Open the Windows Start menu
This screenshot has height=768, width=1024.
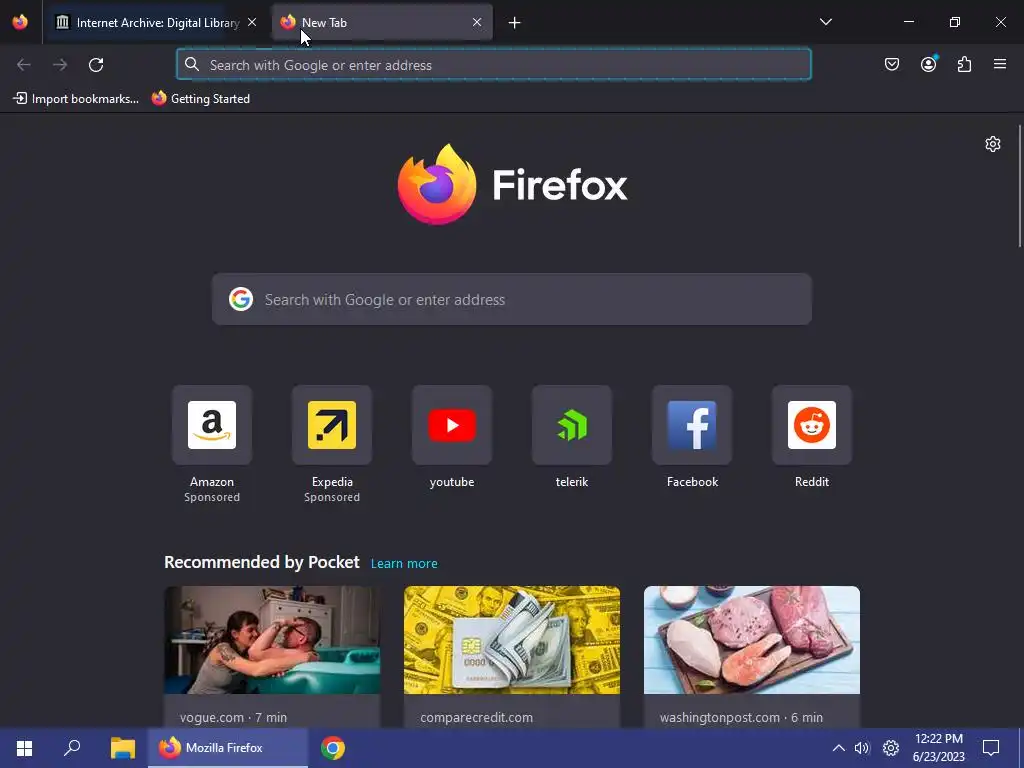24,748
